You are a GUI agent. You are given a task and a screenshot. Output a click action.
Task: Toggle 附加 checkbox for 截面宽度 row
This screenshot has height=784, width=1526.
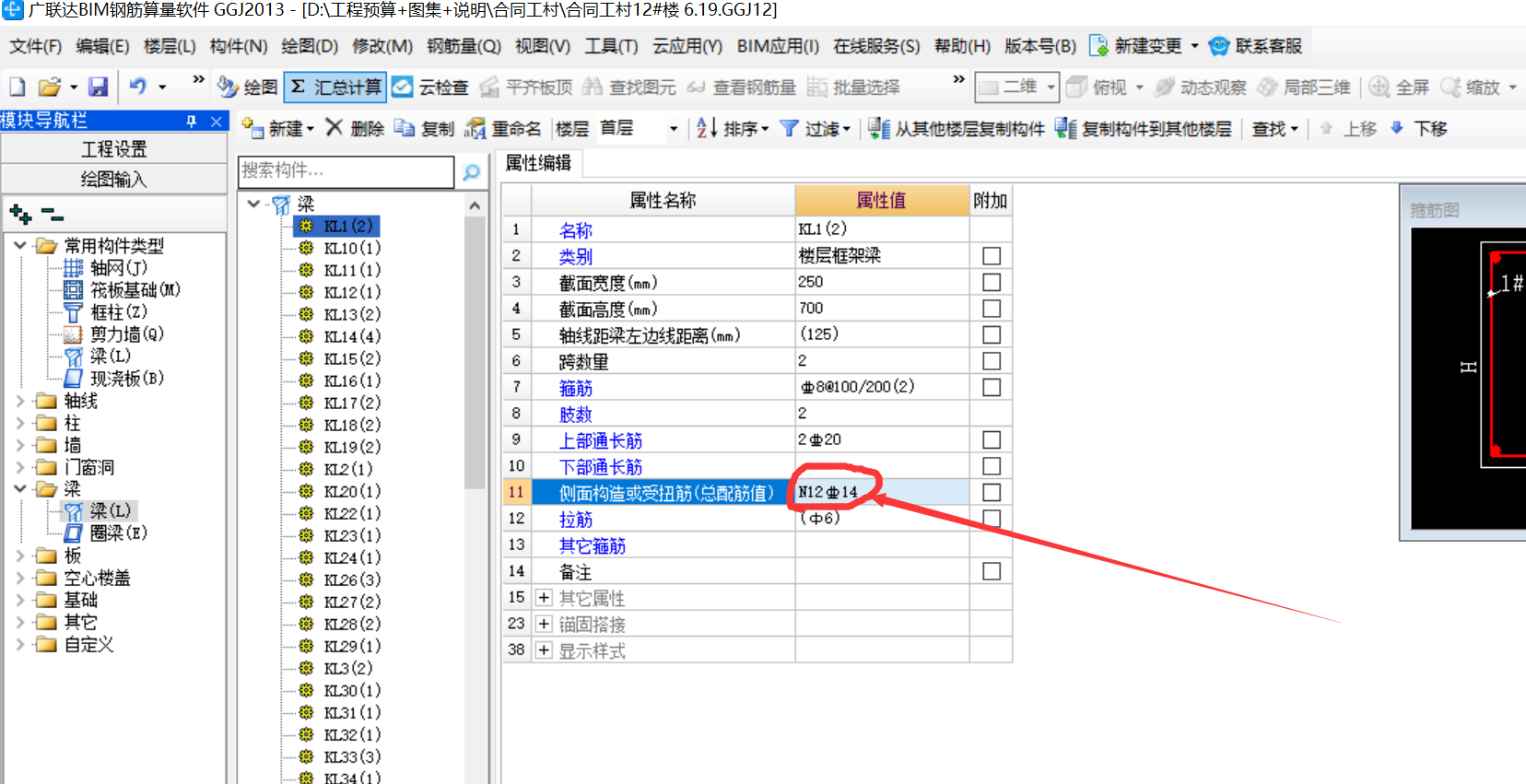992,282
